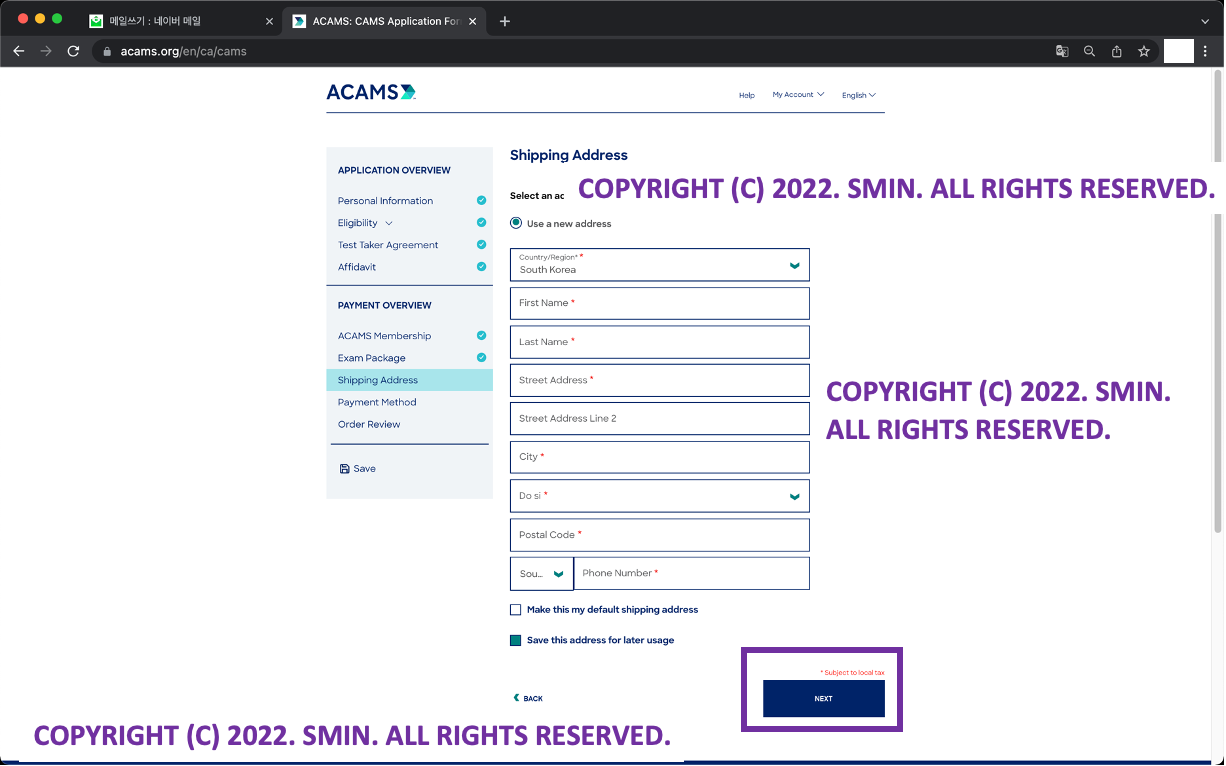Viewport: 1226px width, 766px height.
Task: Click inside the Last Name field
Action: (x=660, y=342)
